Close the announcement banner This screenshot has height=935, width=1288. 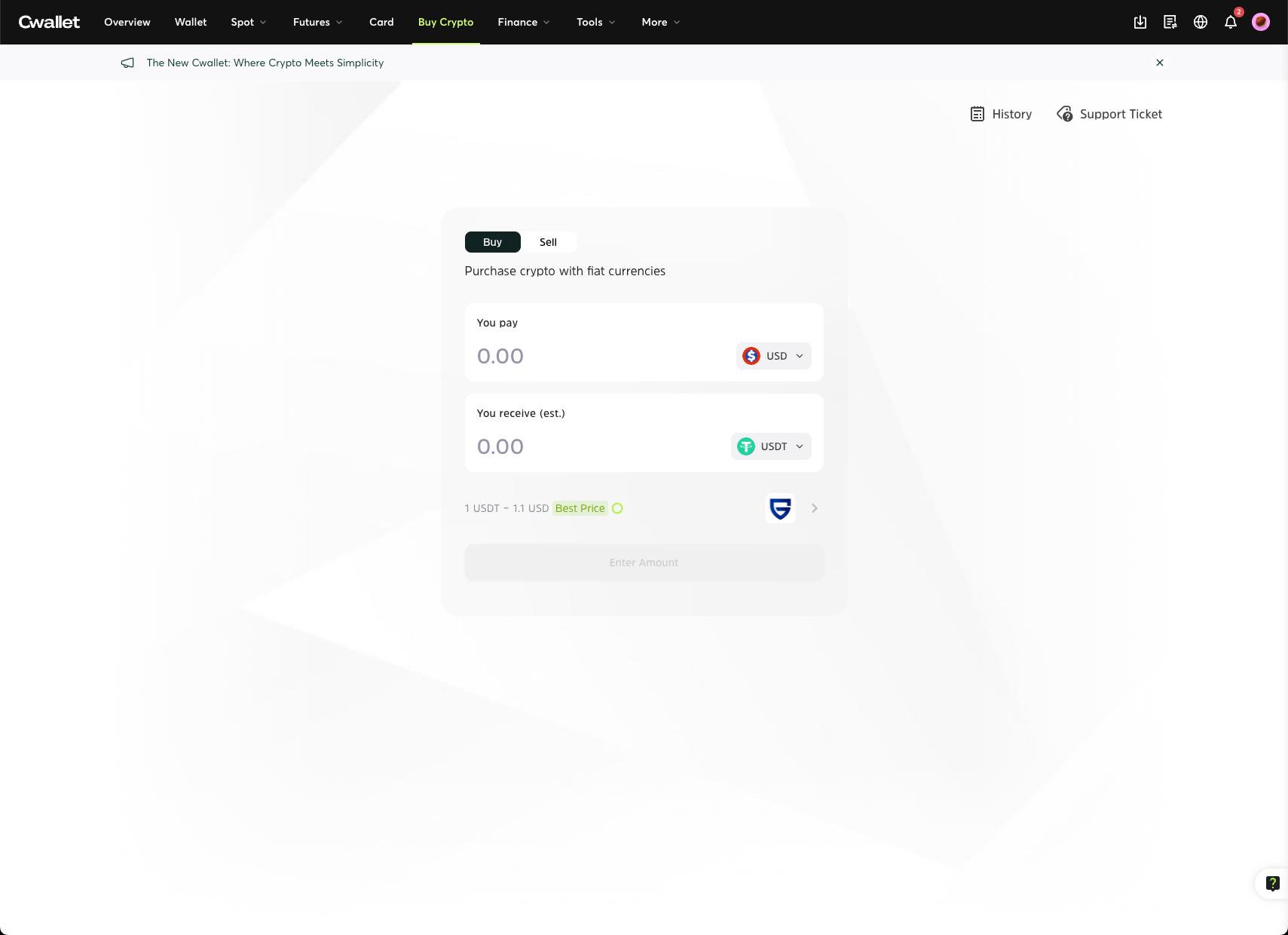1160,63
